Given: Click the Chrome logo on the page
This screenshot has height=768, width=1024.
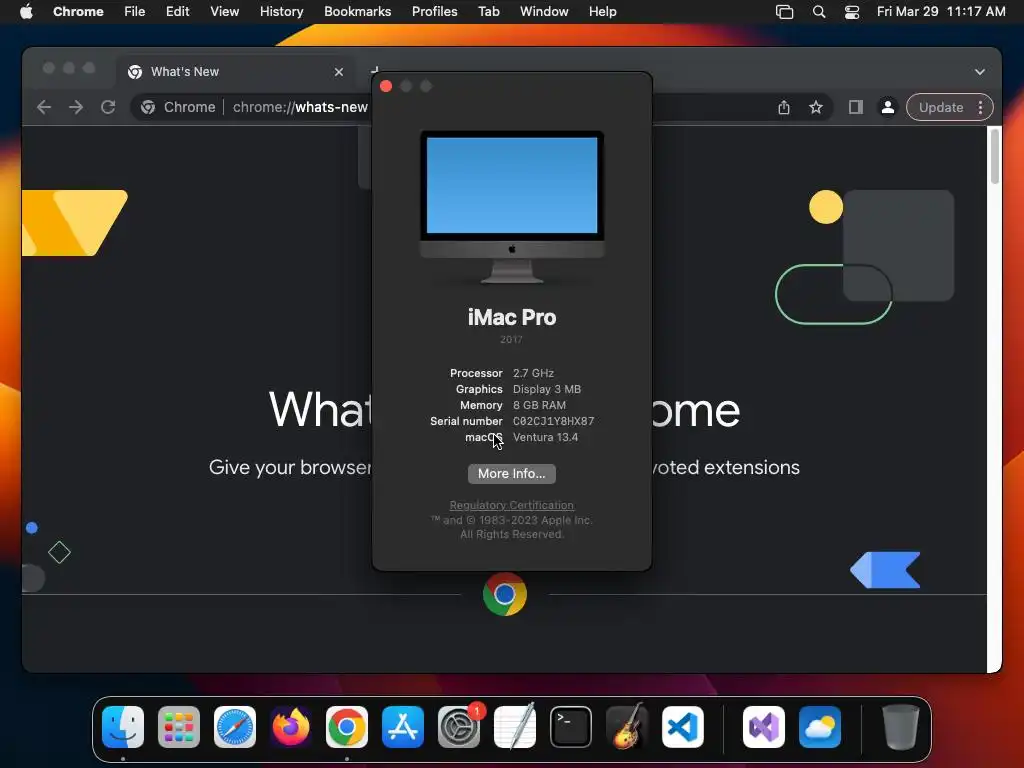Looking at the screenshot, I should 505,594.
